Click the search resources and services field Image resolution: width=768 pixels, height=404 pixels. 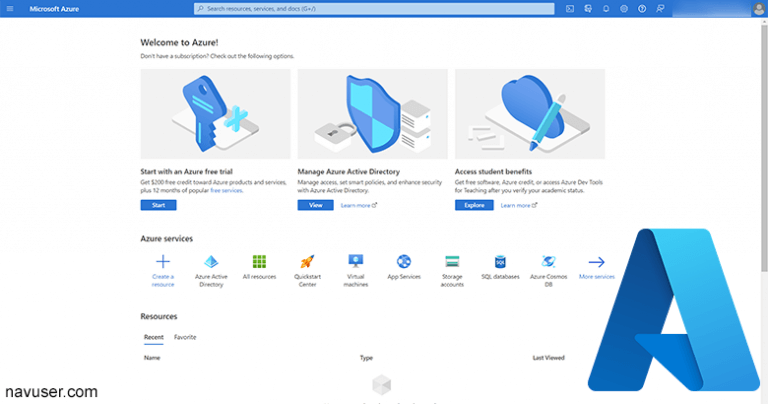[x=374, y=9]
